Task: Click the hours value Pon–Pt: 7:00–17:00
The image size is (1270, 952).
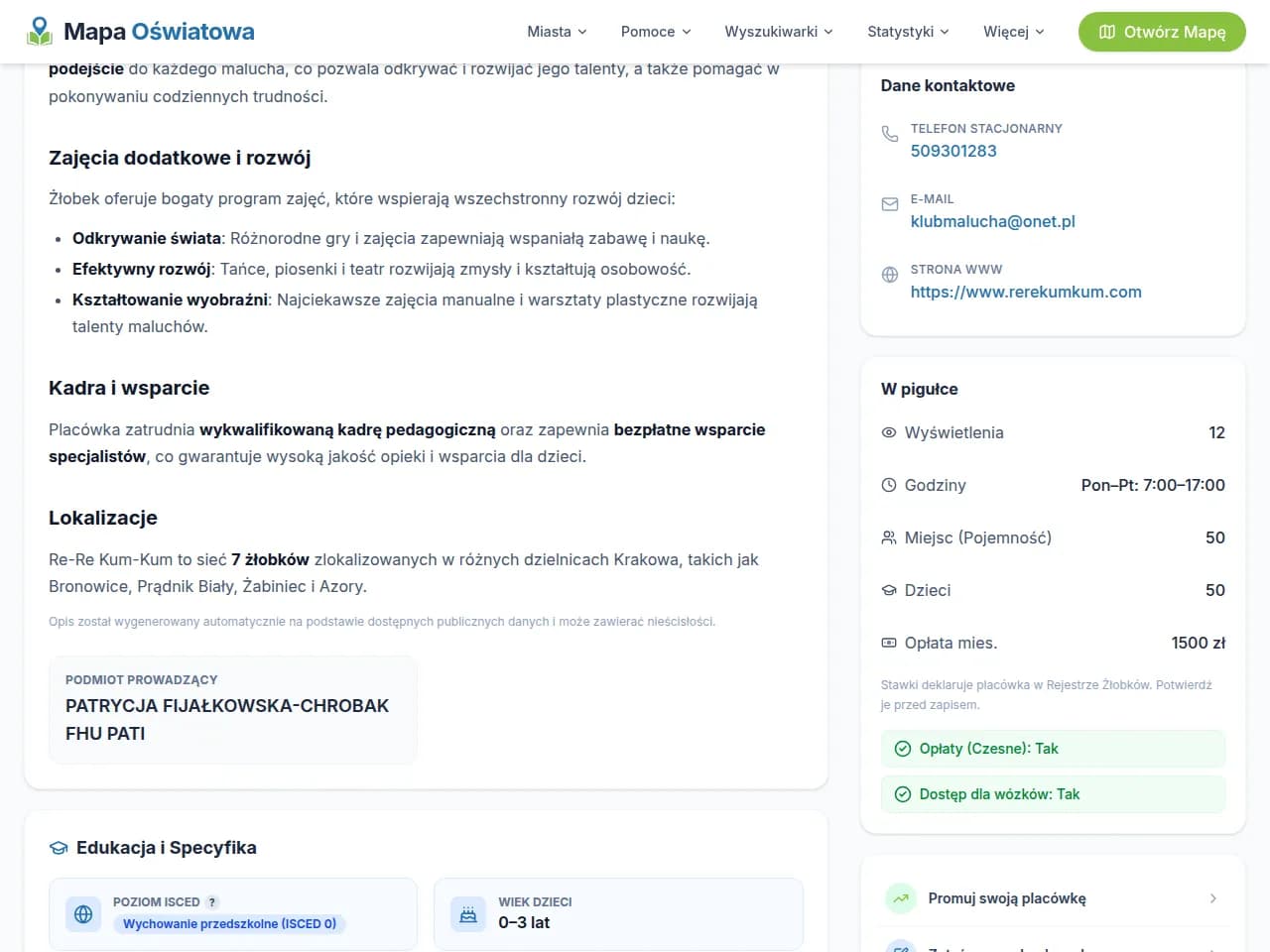Action: [1153, 485]
